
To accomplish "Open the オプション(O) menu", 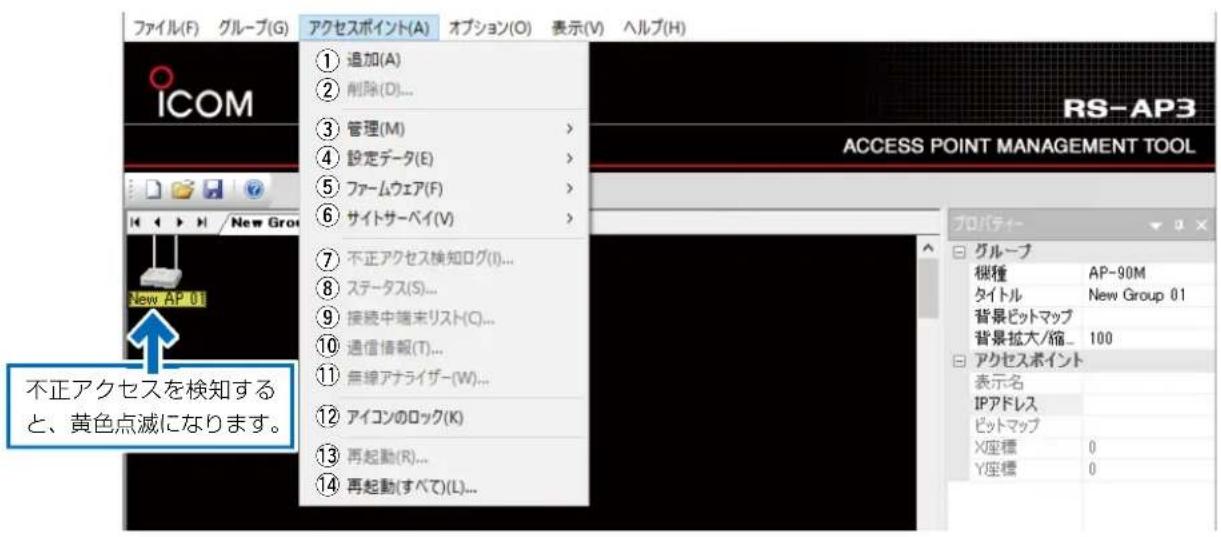I will click(491, 28).
